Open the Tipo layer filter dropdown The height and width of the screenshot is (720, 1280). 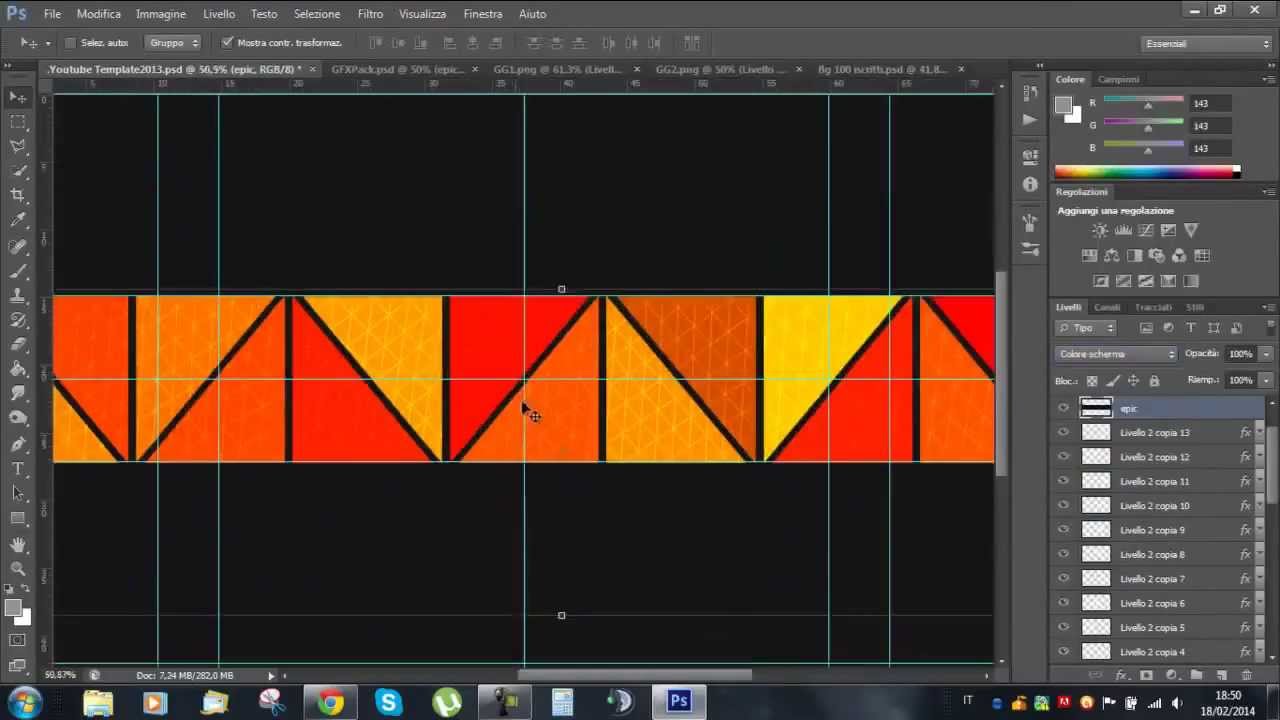tap(1086, 328)
